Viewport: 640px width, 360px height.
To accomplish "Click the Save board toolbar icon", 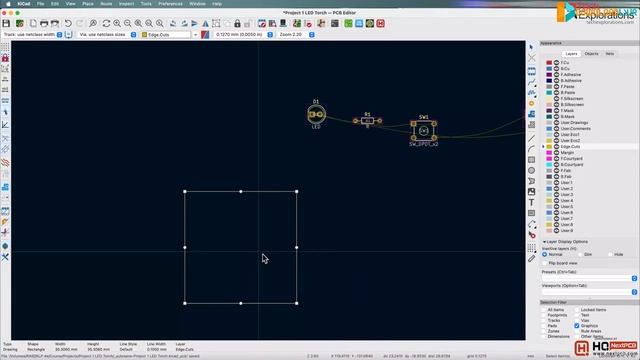I will pyautogui.click(x=6, y=24).
